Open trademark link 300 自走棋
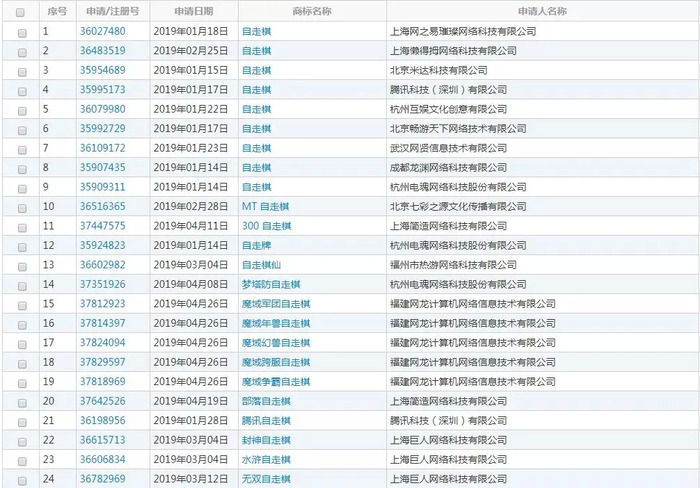The image size is (700, 488). pyautogui.click(x=267, y=226)
